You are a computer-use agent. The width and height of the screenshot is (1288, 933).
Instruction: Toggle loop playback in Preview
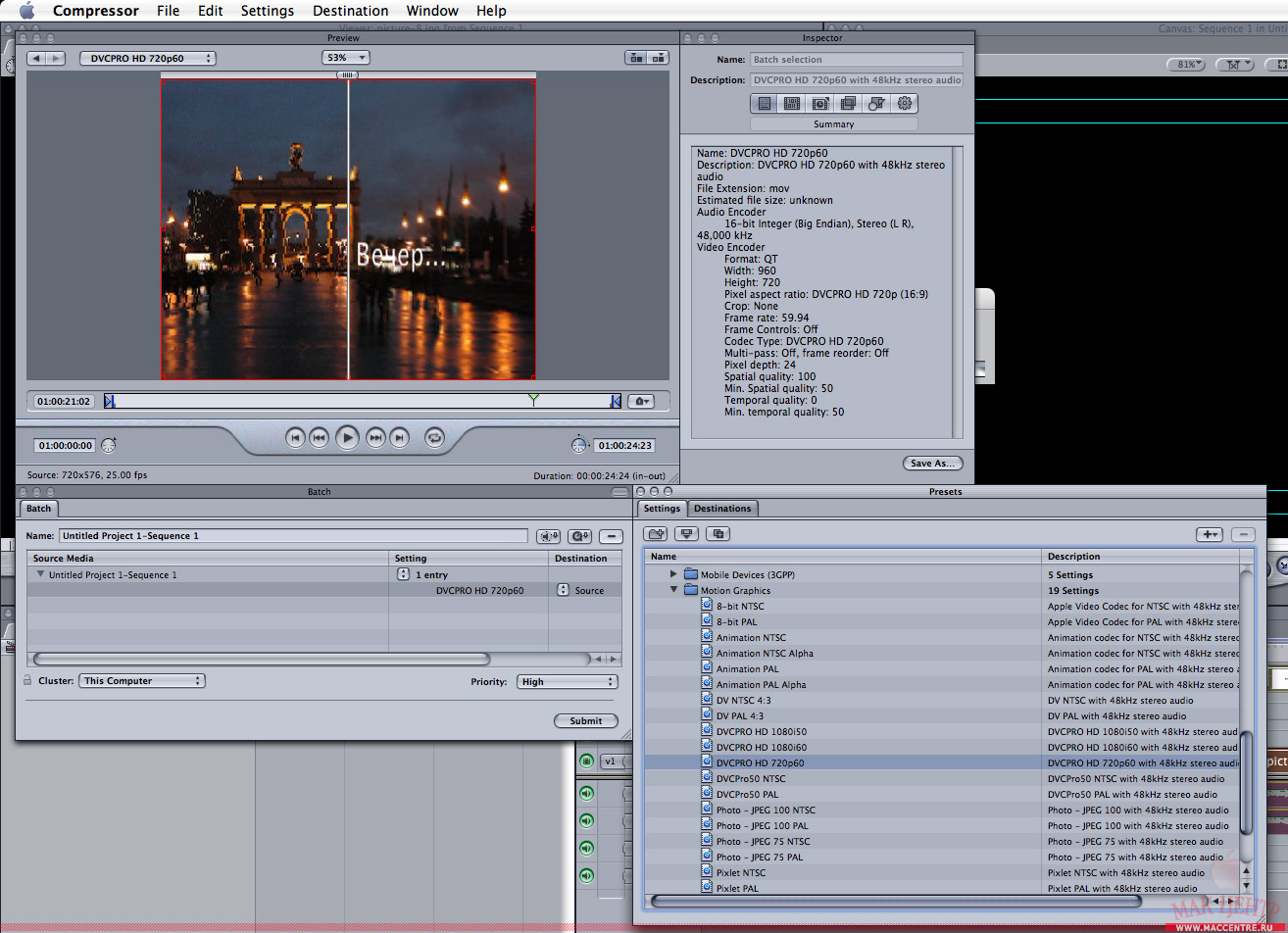click(x=434, y=438)
